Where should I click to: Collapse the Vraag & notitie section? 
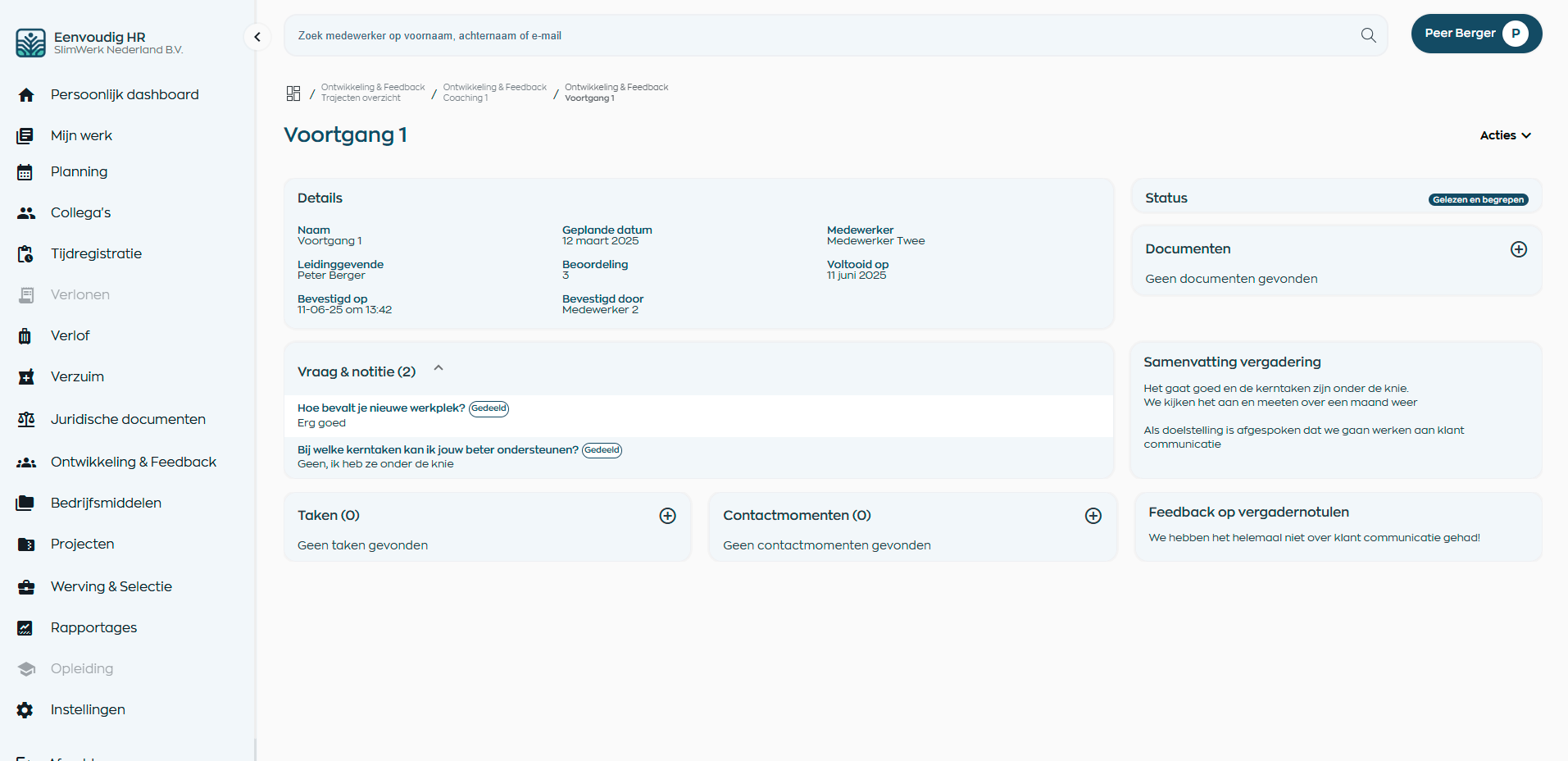(438, 368)
